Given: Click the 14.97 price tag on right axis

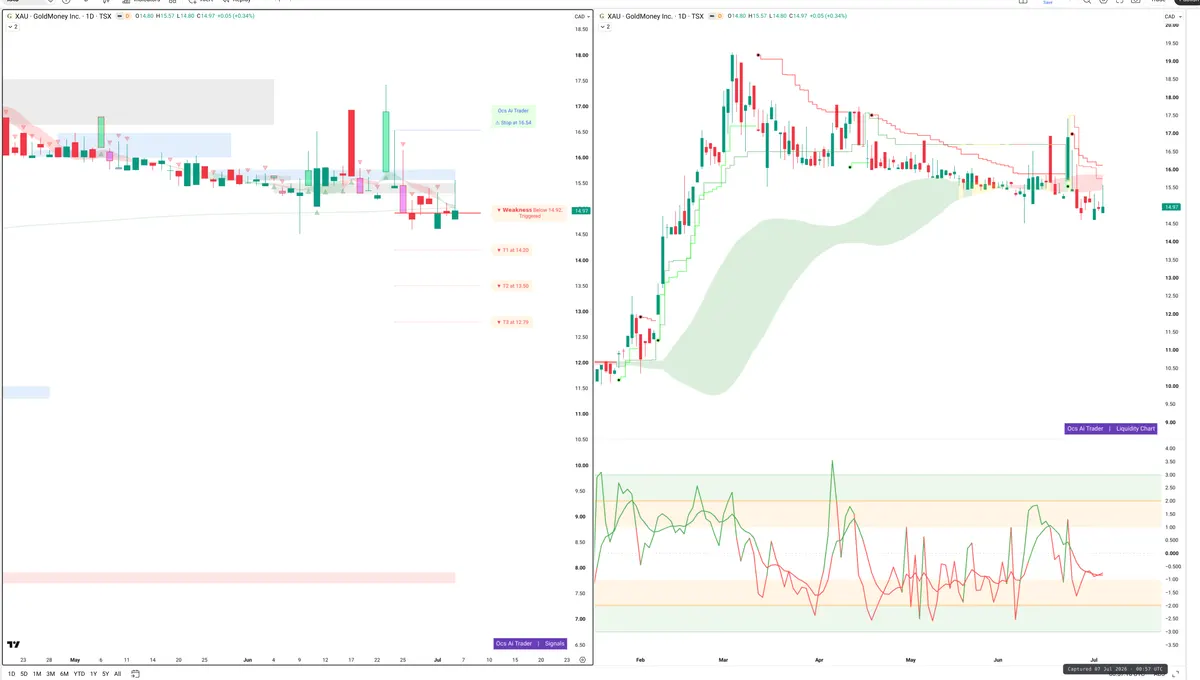Looking at the screenshot, I should [1172, 206].
